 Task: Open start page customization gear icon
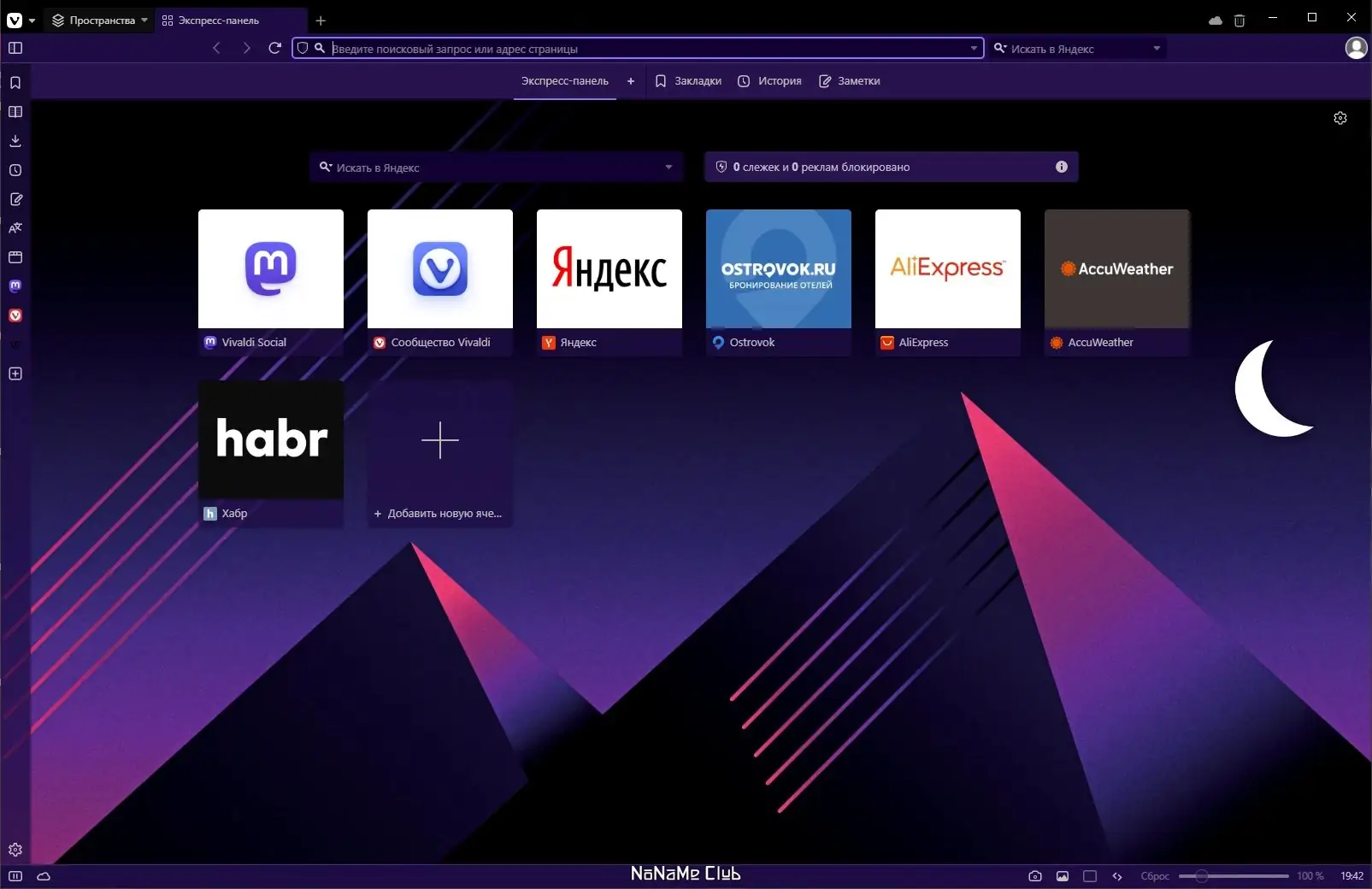(1340, 118)
